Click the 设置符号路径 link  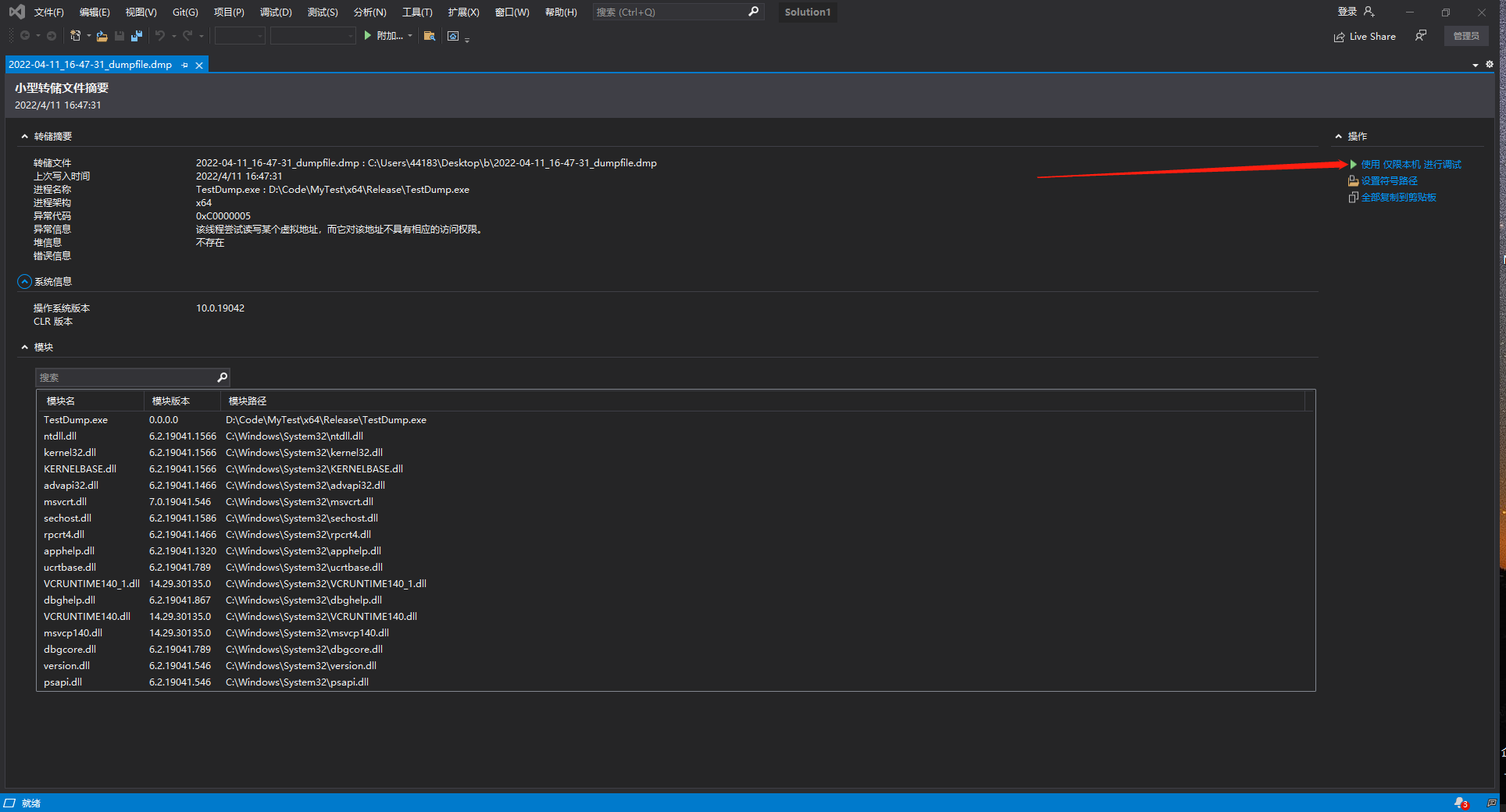click(x=1389, y=181)
